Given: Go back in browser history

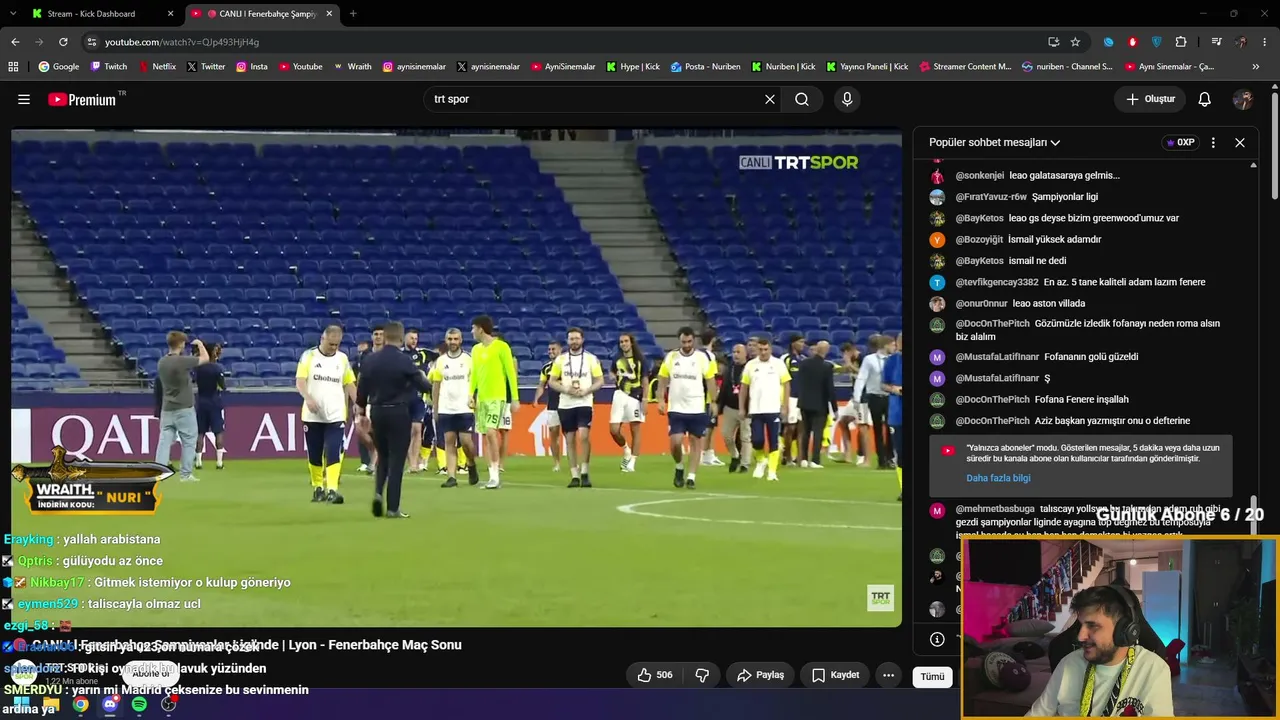Looking at the screenshot, I should tap(15, 42).
